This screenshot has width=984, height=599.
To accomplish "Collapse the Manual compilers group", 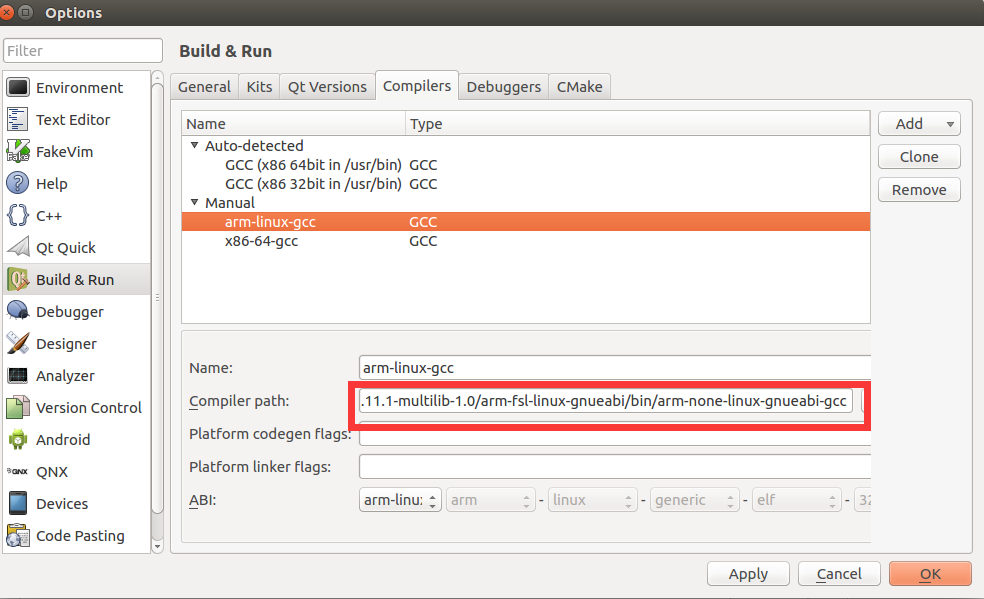I will 193,202.
